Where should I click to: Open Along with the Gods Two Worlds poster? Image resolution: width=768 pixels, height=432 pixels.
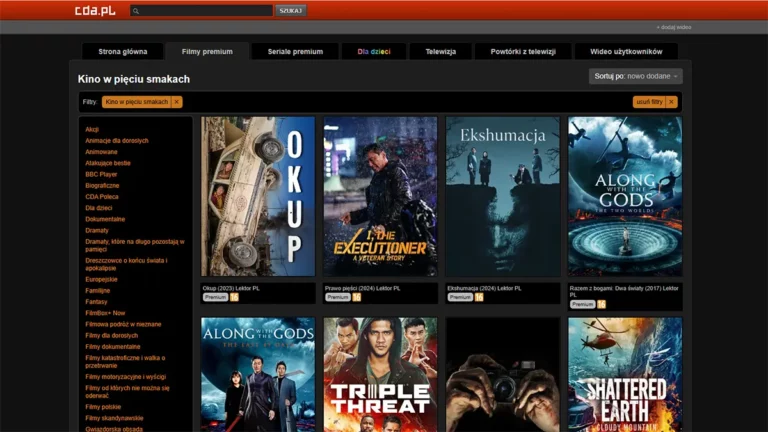tap(625, 196)
